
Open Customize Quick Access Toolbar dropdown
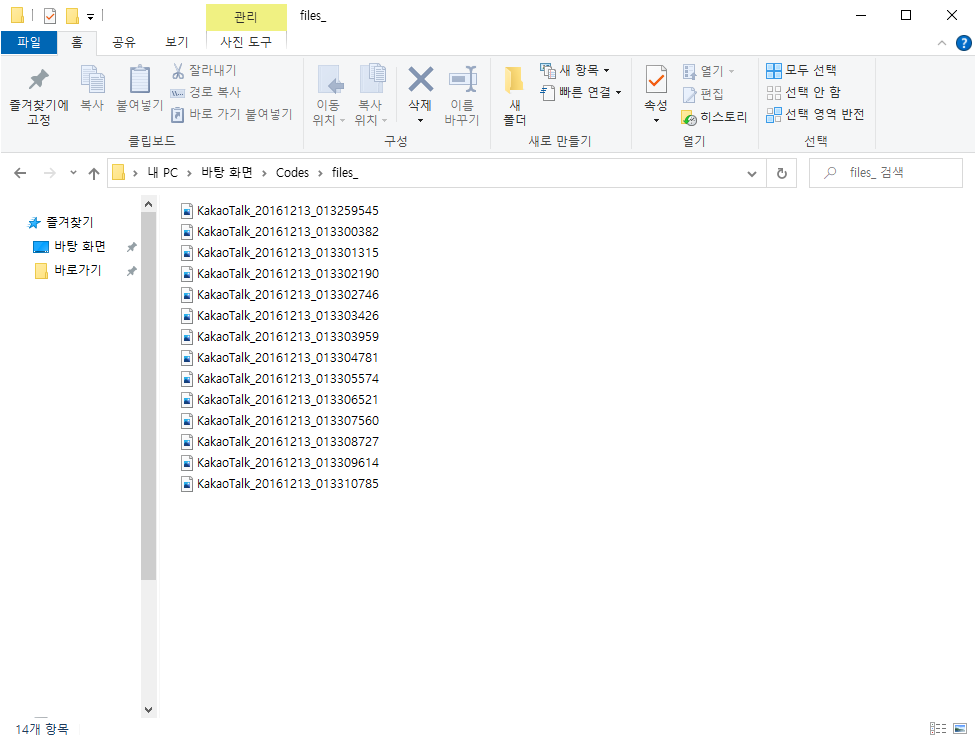coord(90,17)
